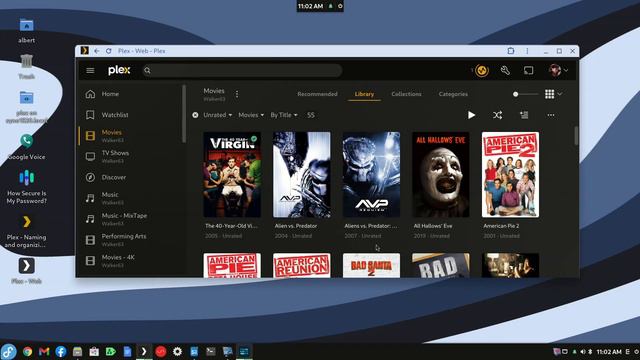Image resolution: width=640 pixels, height=360 pixels.
Task: Launch Chrome from the taskbar
Action: pos(27,351)
